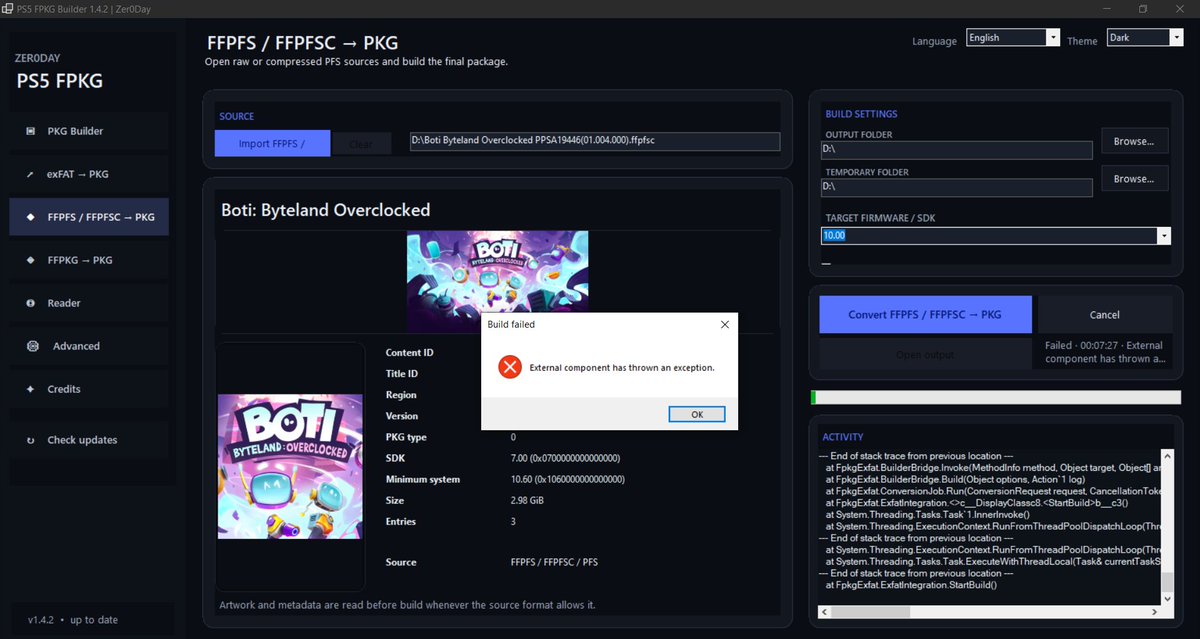The width and height of the screenshot is (1200, 639).
Task: Open the Reader page
Action: point(89,303)
